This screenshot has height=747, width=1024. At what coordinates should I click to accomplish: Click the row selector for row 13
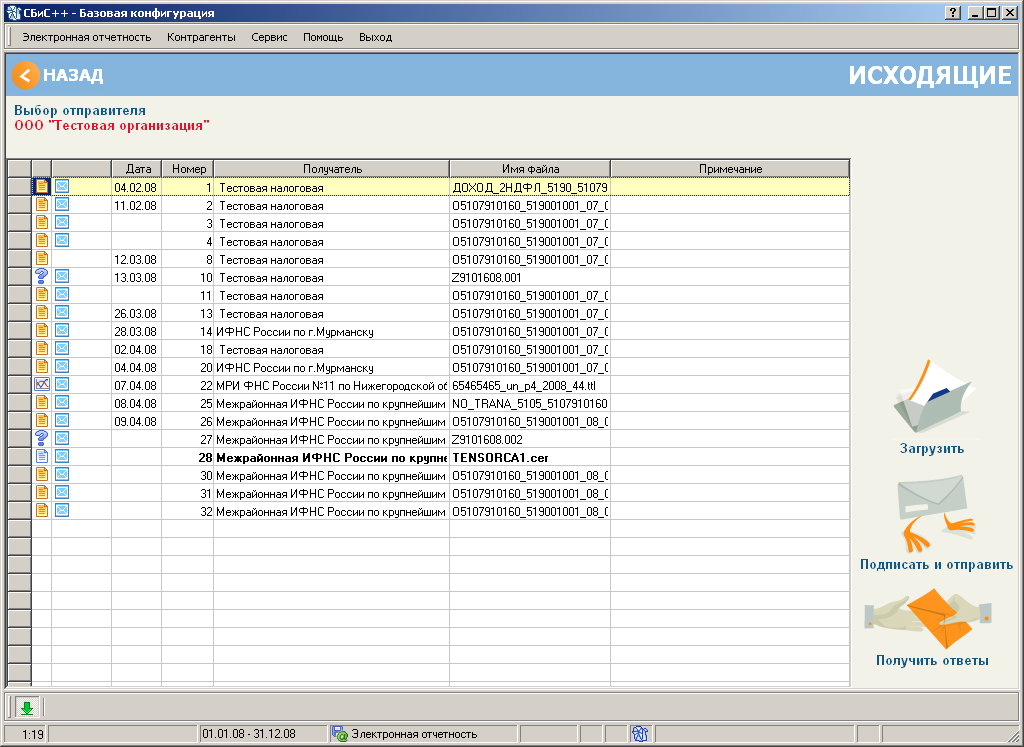point(20,313)
